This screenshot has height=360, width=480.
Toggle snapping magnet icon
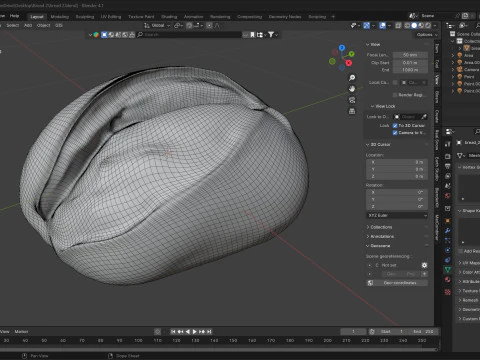click(x=189, y=25)
